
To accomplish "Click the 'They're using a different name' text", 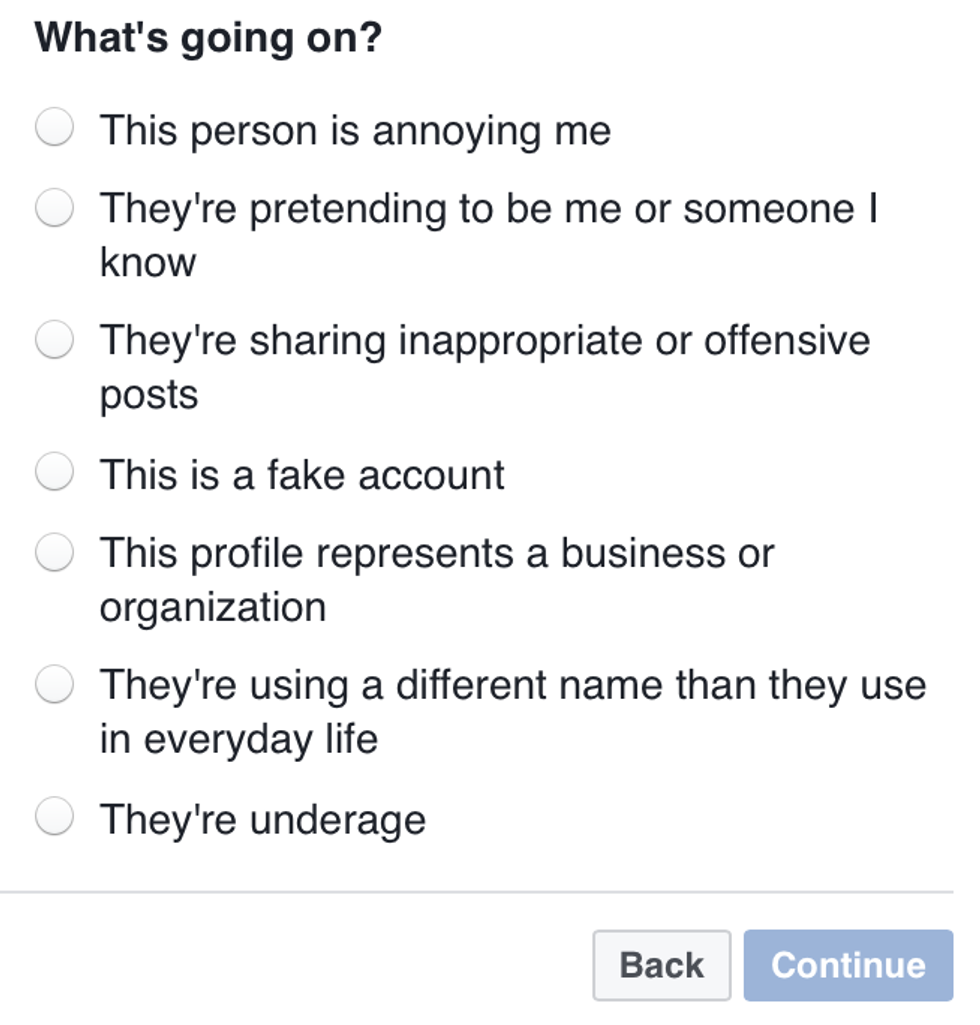I will click(x=512, y=687).
